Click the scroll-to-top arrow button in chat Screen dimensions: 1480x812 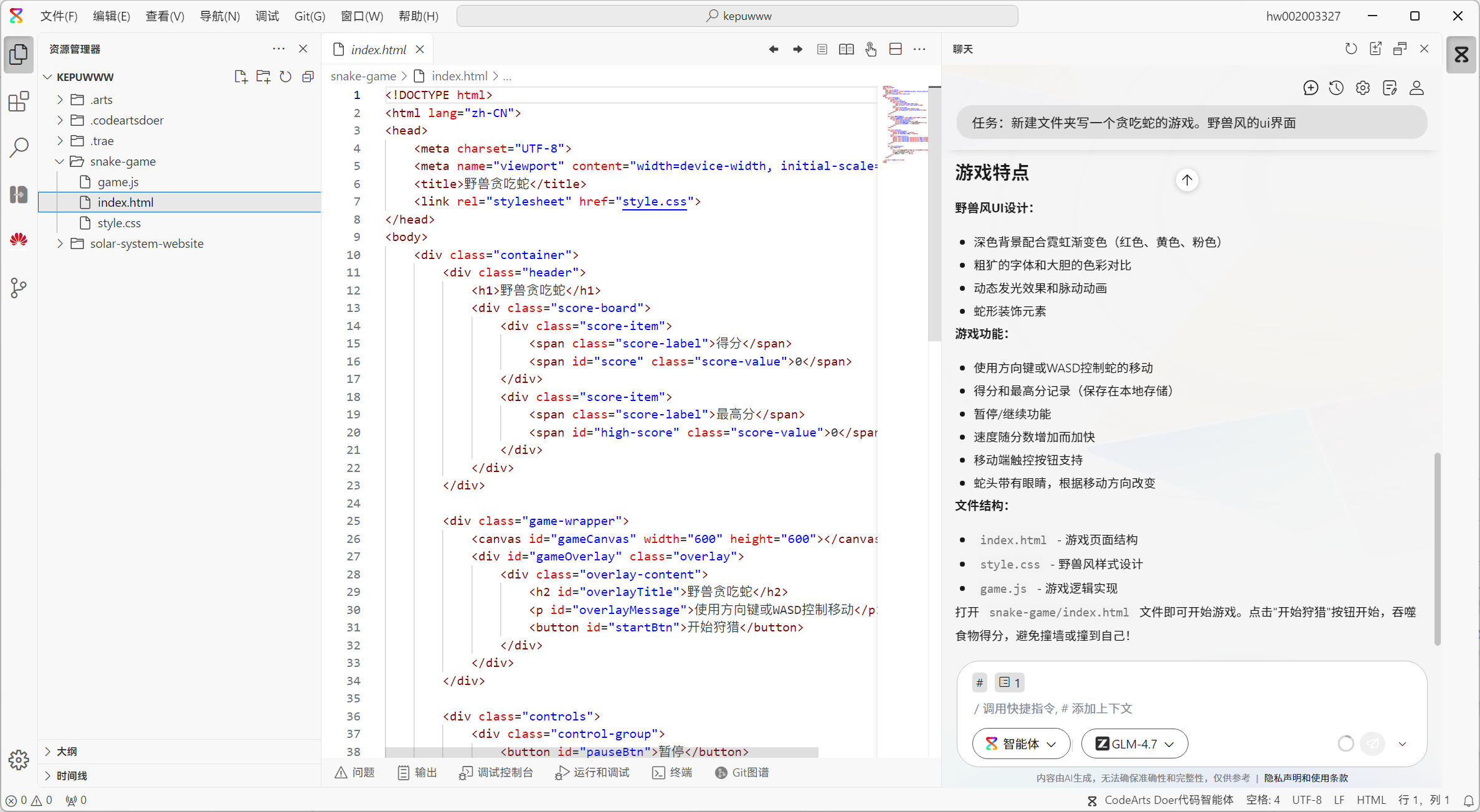1187,181
